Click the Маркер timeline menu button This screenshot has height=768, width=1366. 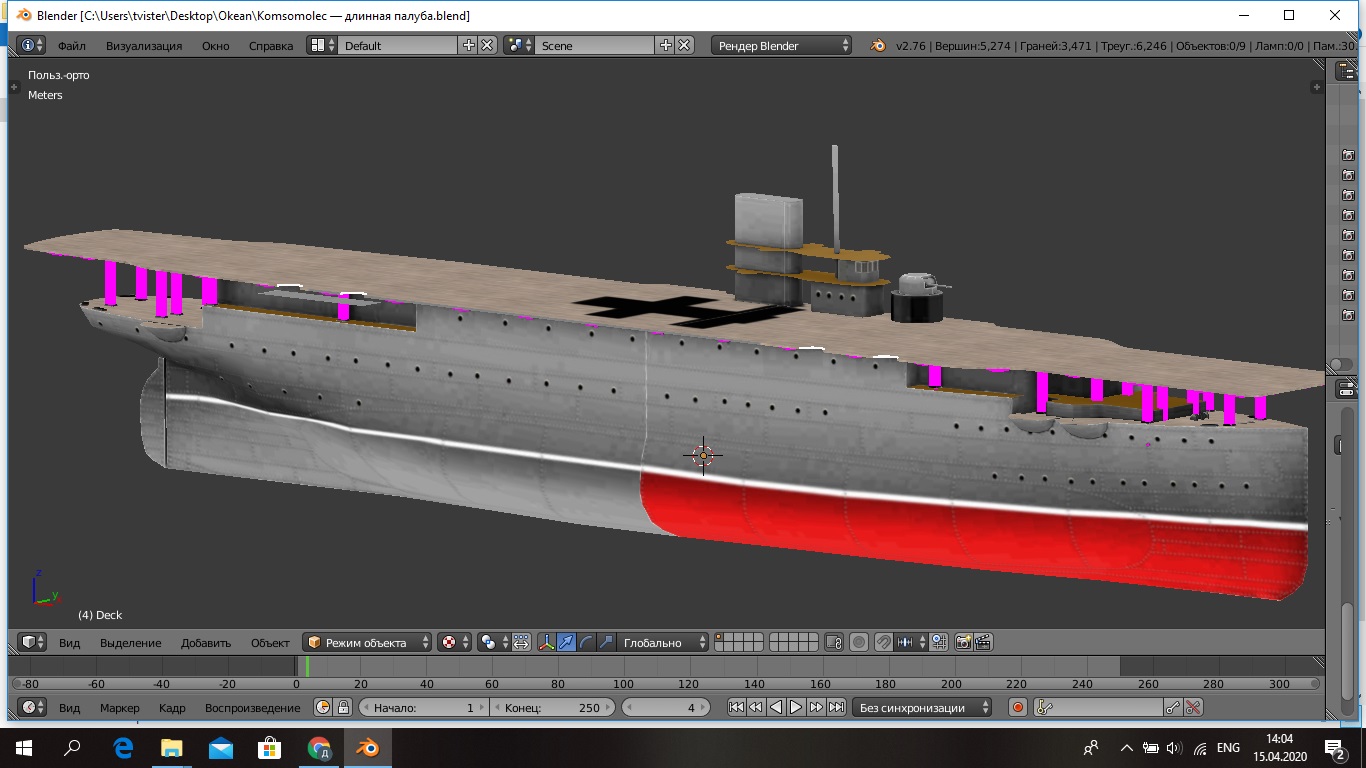120,707
